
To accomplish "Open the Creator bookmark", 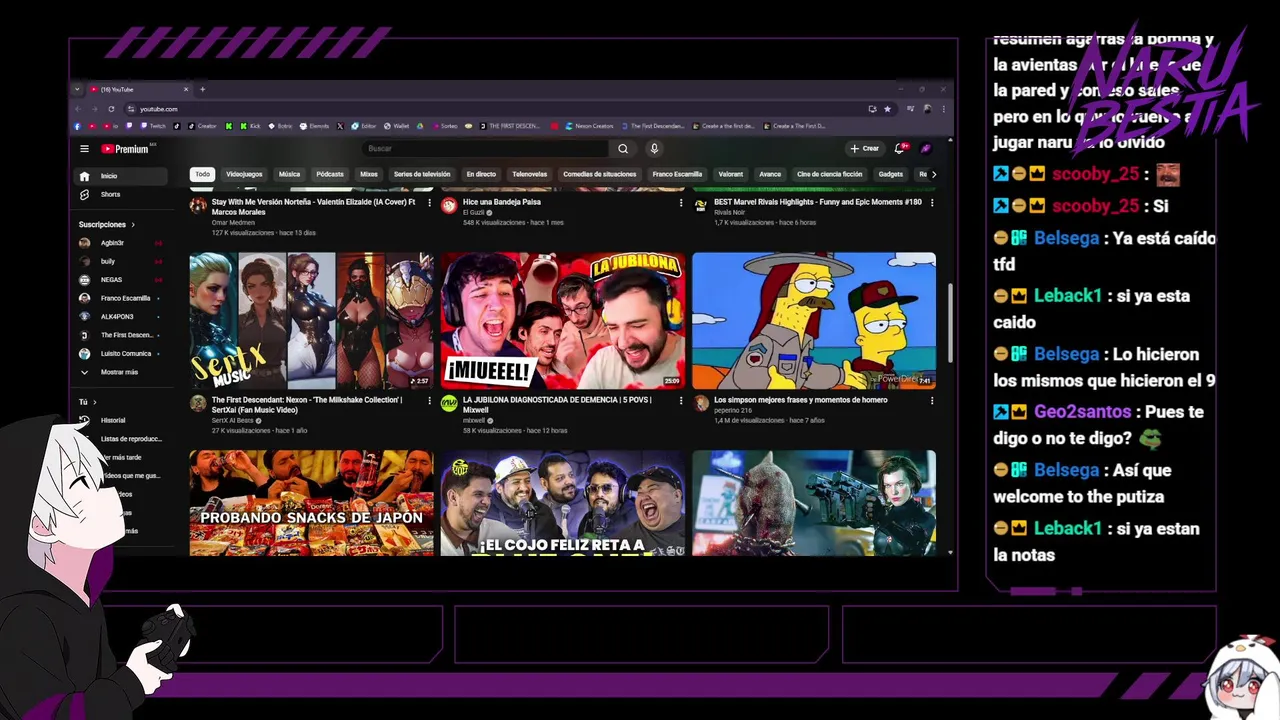I will click(202, 126).
